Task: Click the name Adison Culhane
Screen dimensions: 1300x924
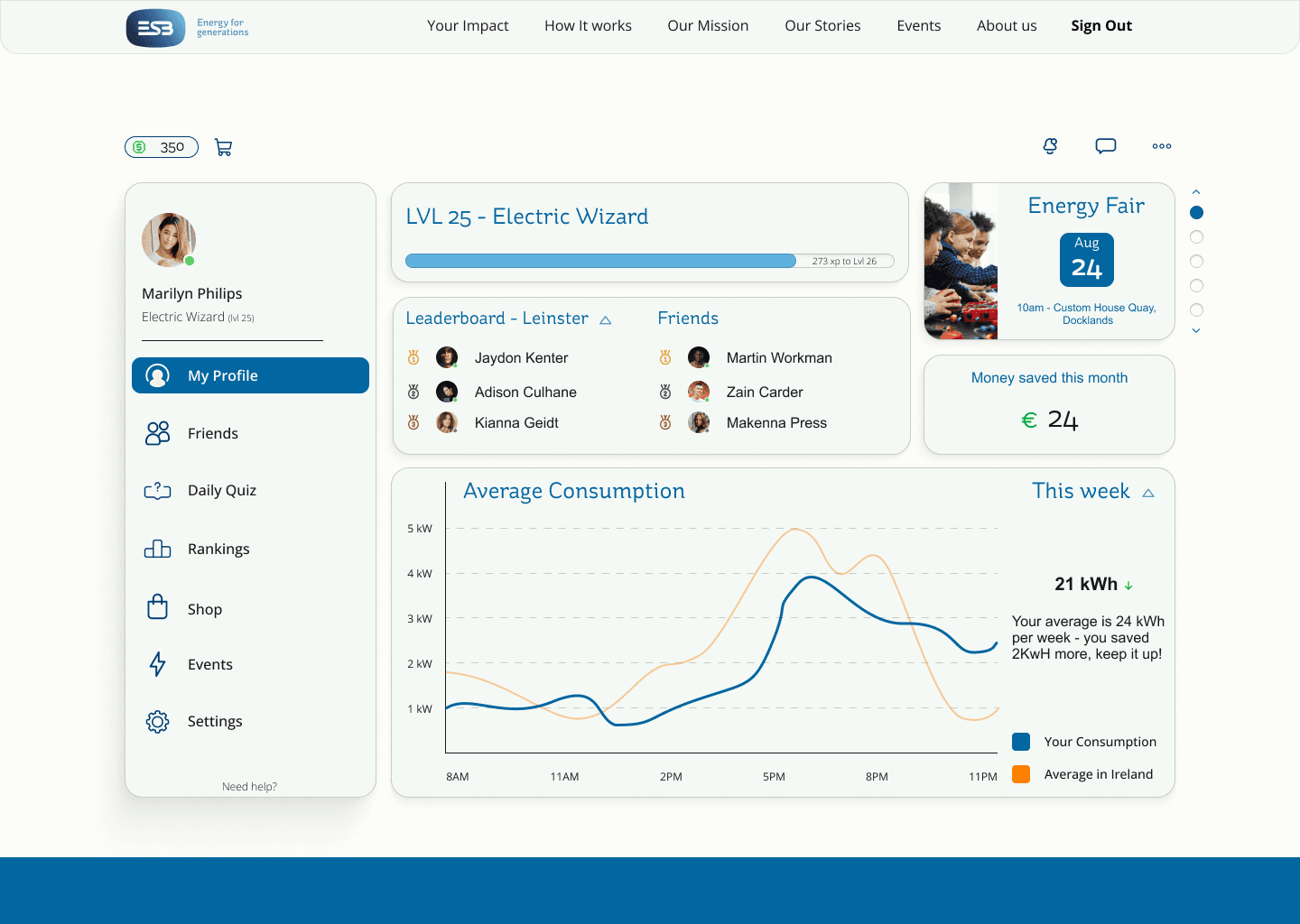Action: [x=525, y=392]
